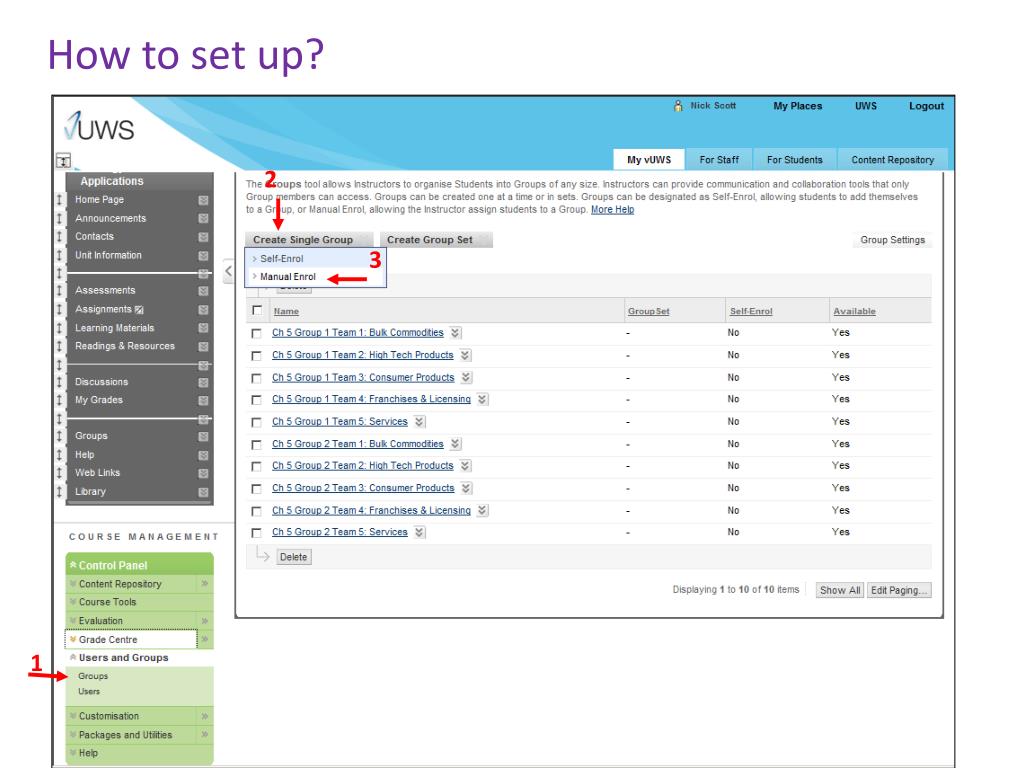Click the icon right of Assessments menu item
This screenshot has width=1024, height=768.
coord(203,291)
